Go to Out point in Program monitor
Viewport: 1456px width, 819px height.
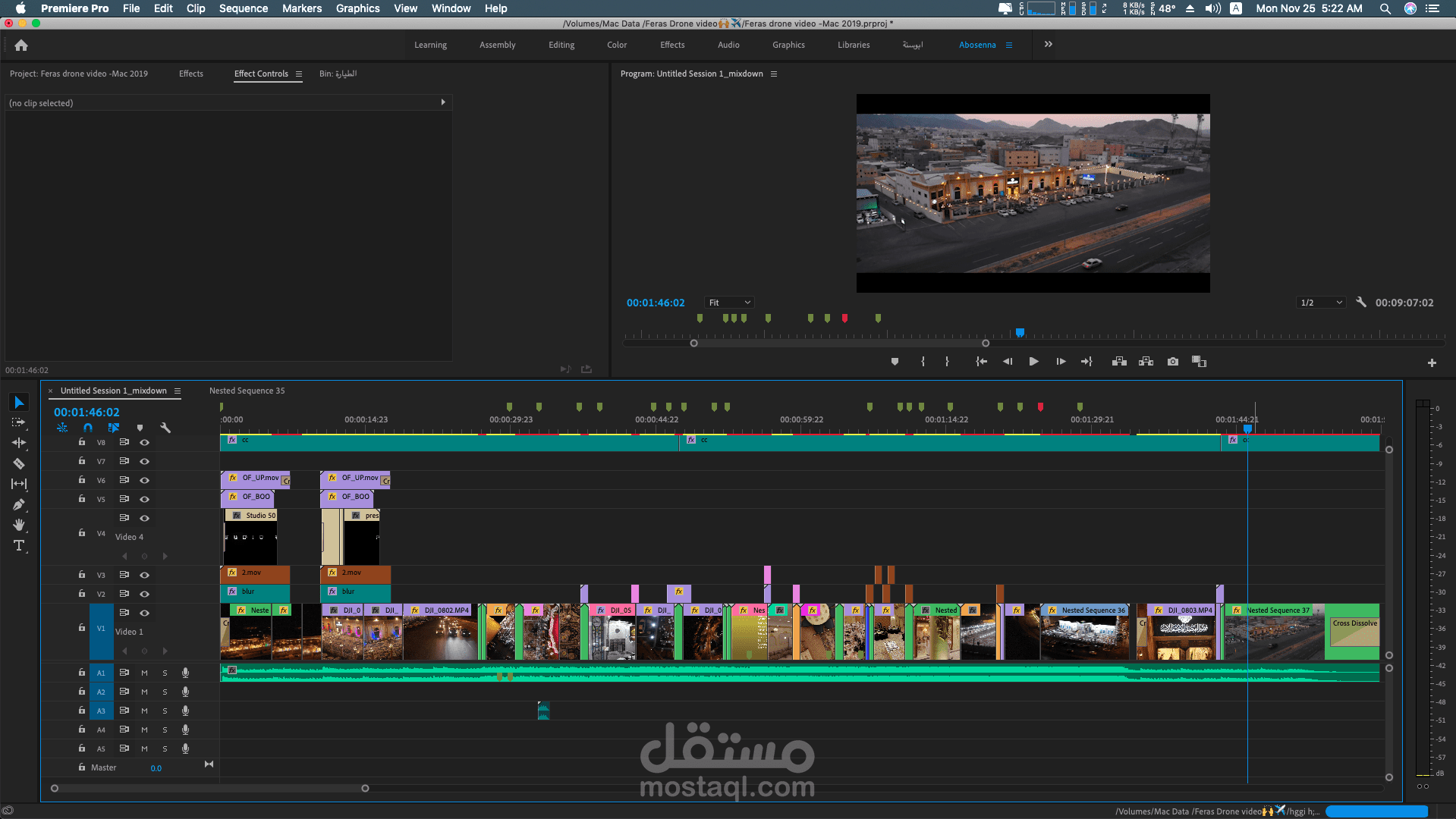click(1086, 362)
